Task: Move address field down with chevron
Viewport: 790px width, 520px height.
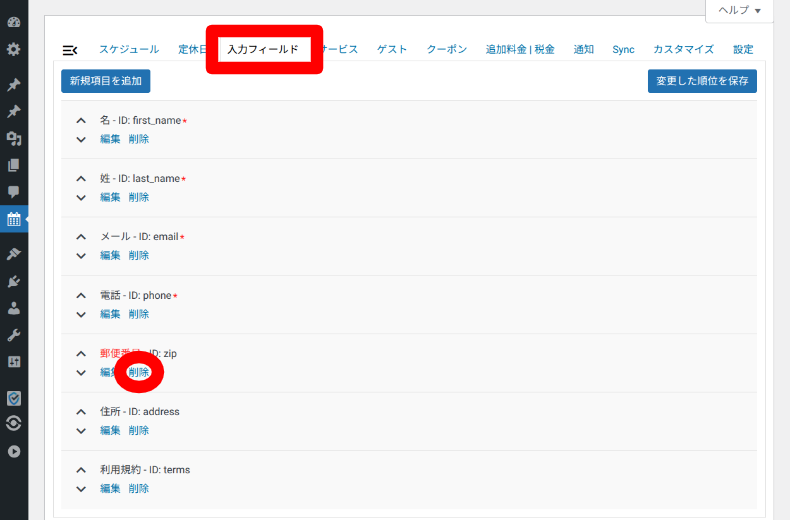Action: (81, 431)
